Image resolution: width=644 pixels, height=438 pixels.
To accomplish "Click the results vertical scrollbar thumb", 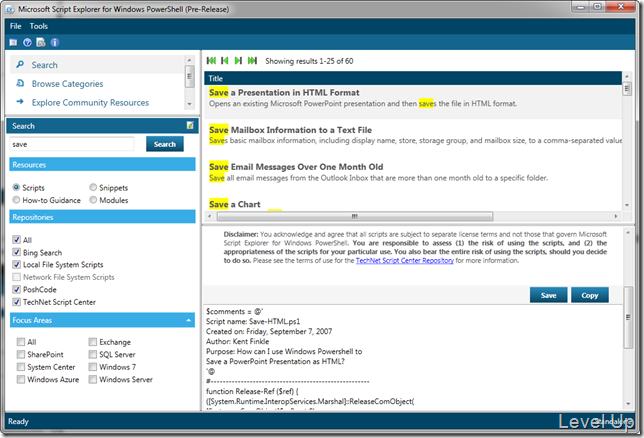I will (627, 88).
